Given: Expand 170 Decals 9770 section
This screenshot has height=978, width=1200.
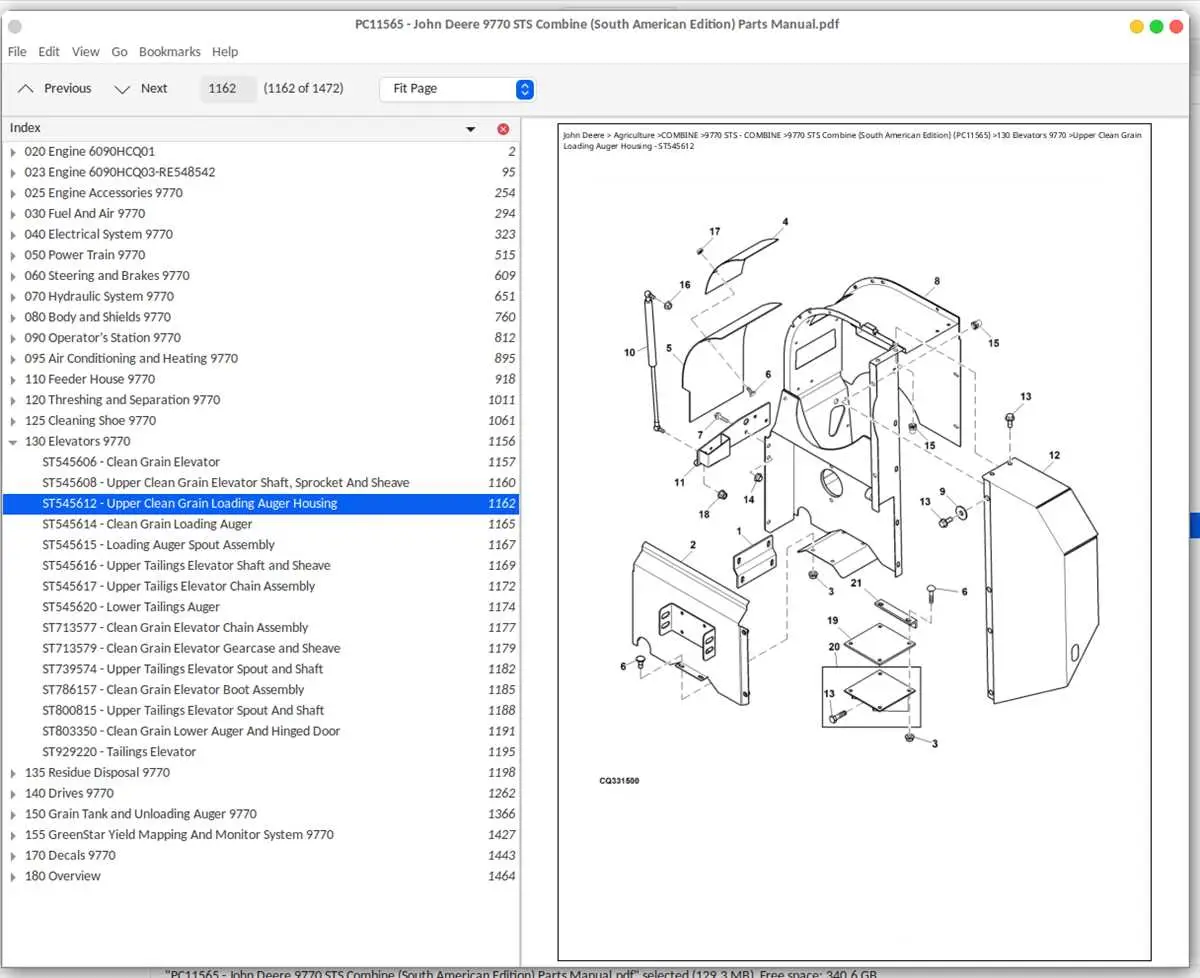Looking at the screenshot, I should point(13,856).
